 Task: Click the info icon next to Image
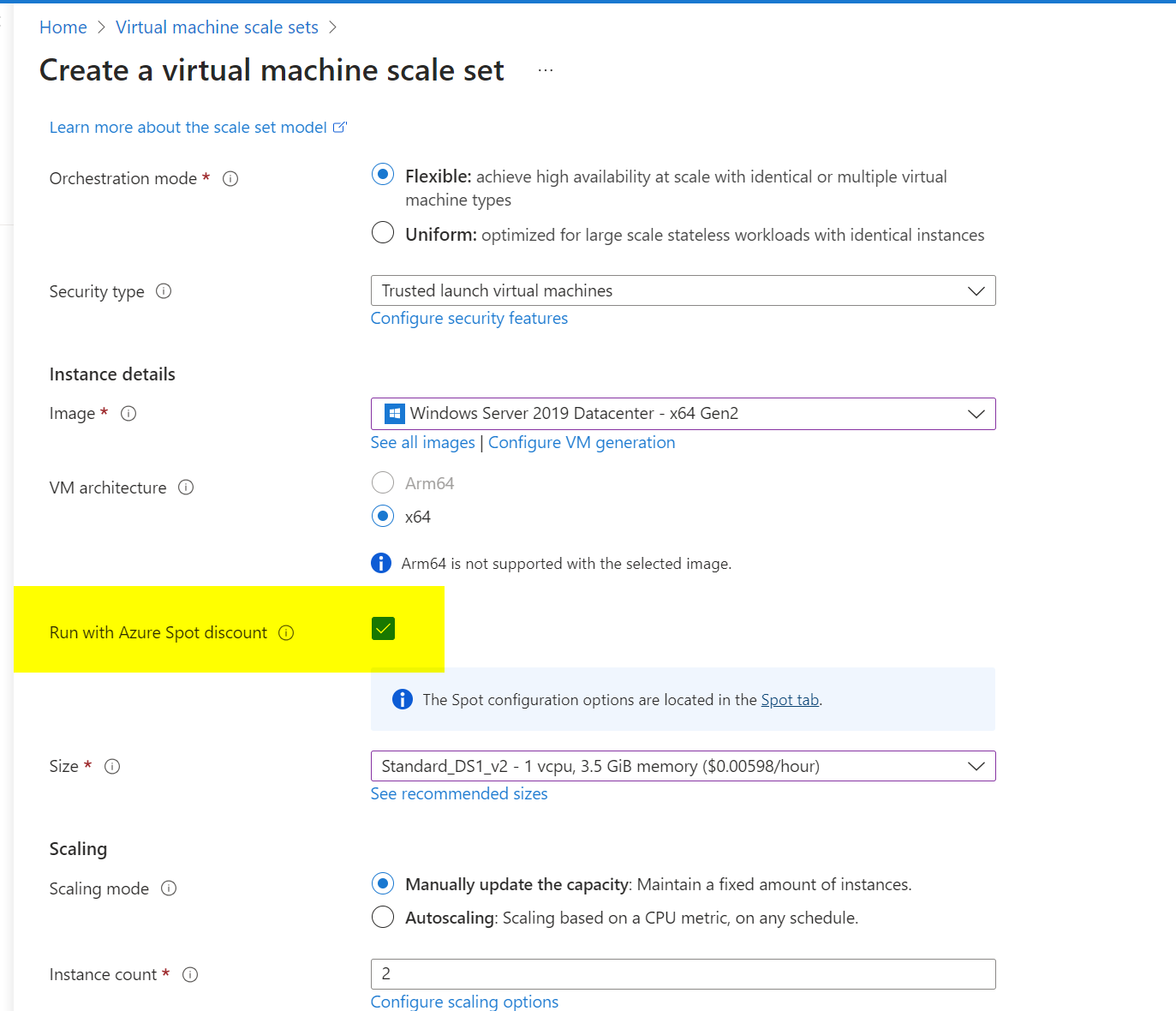[128, 414]
